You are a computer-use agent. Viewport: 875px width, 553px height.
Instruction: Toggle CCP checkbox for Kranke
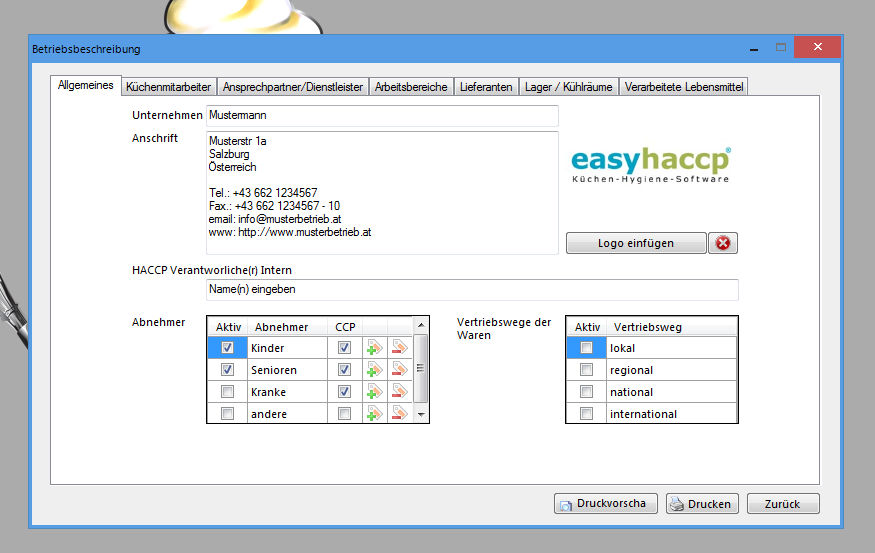coord(344,392)
